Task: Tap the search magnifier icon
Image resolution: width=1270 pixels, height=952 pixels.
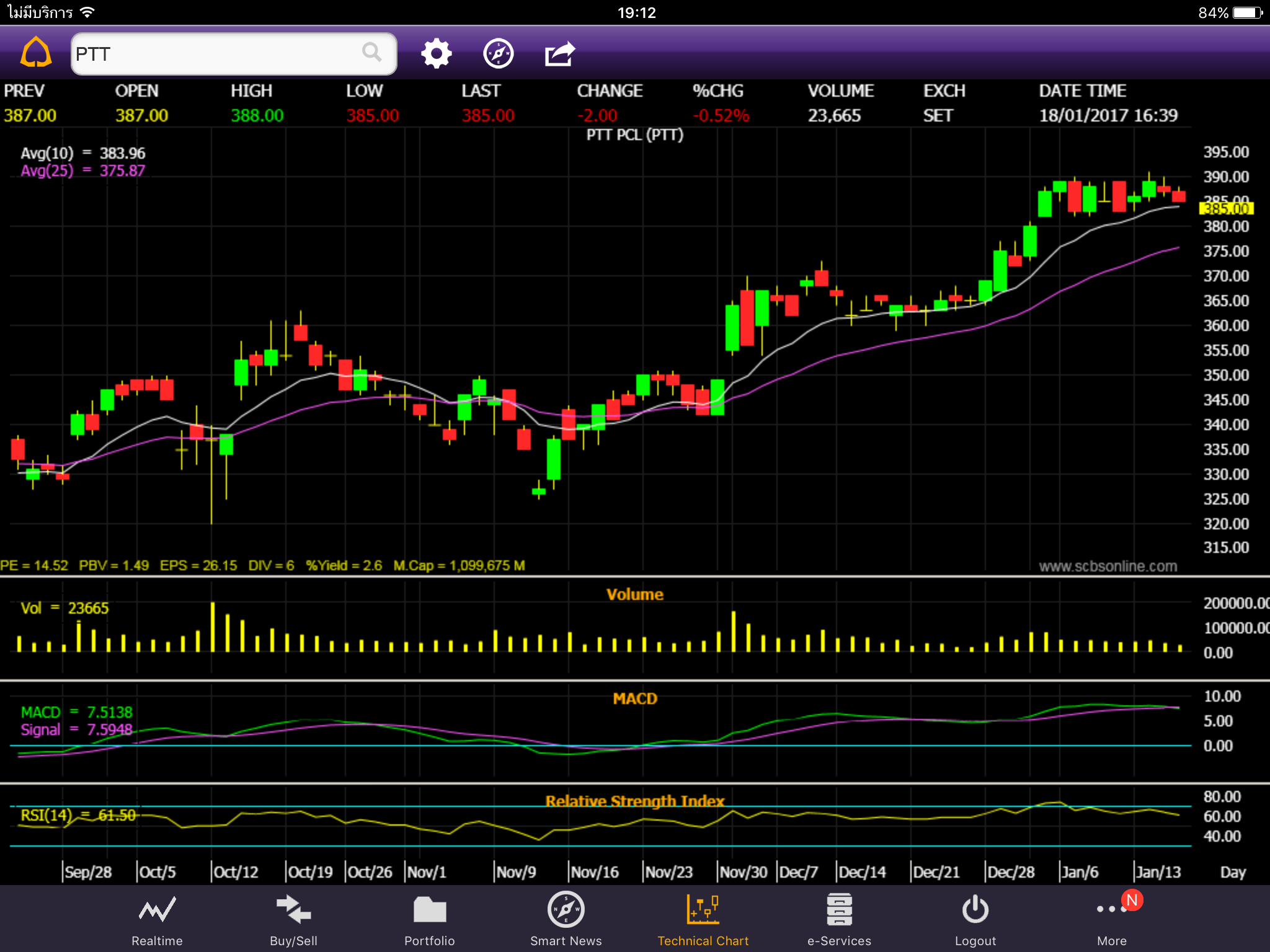Action: pos(371,53)
